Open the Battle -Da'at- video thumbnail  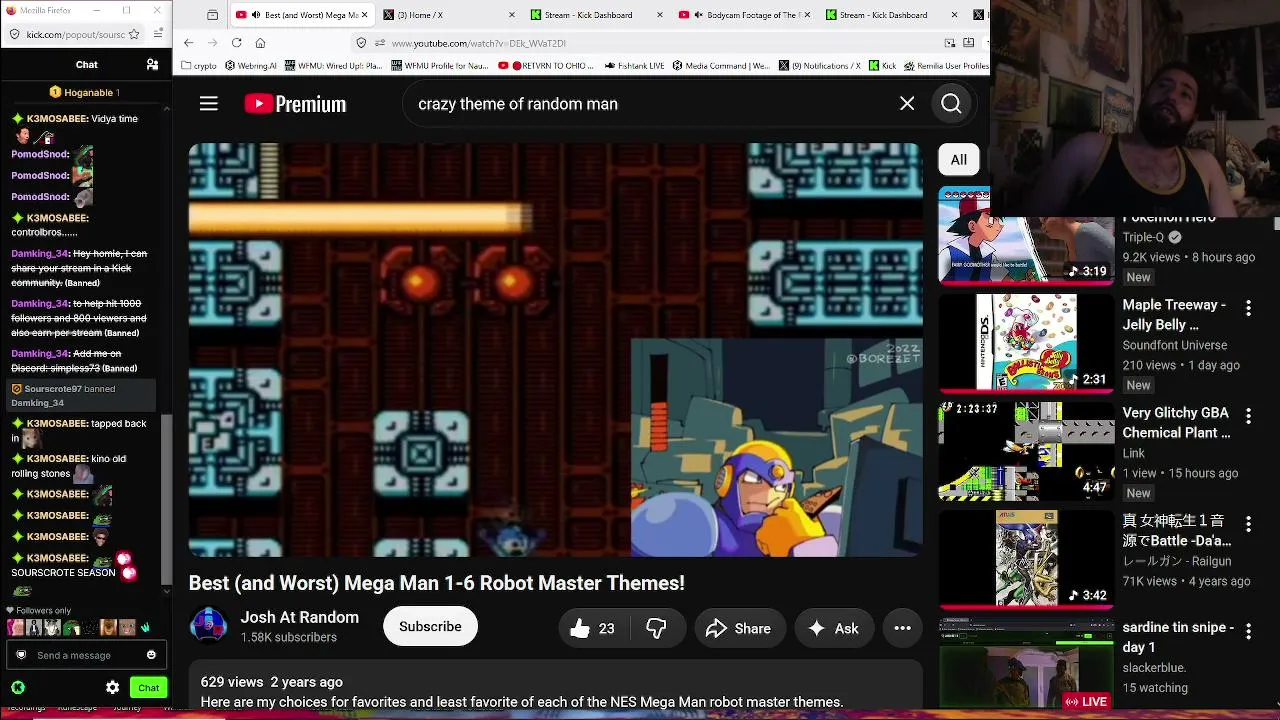[1026, 559]
